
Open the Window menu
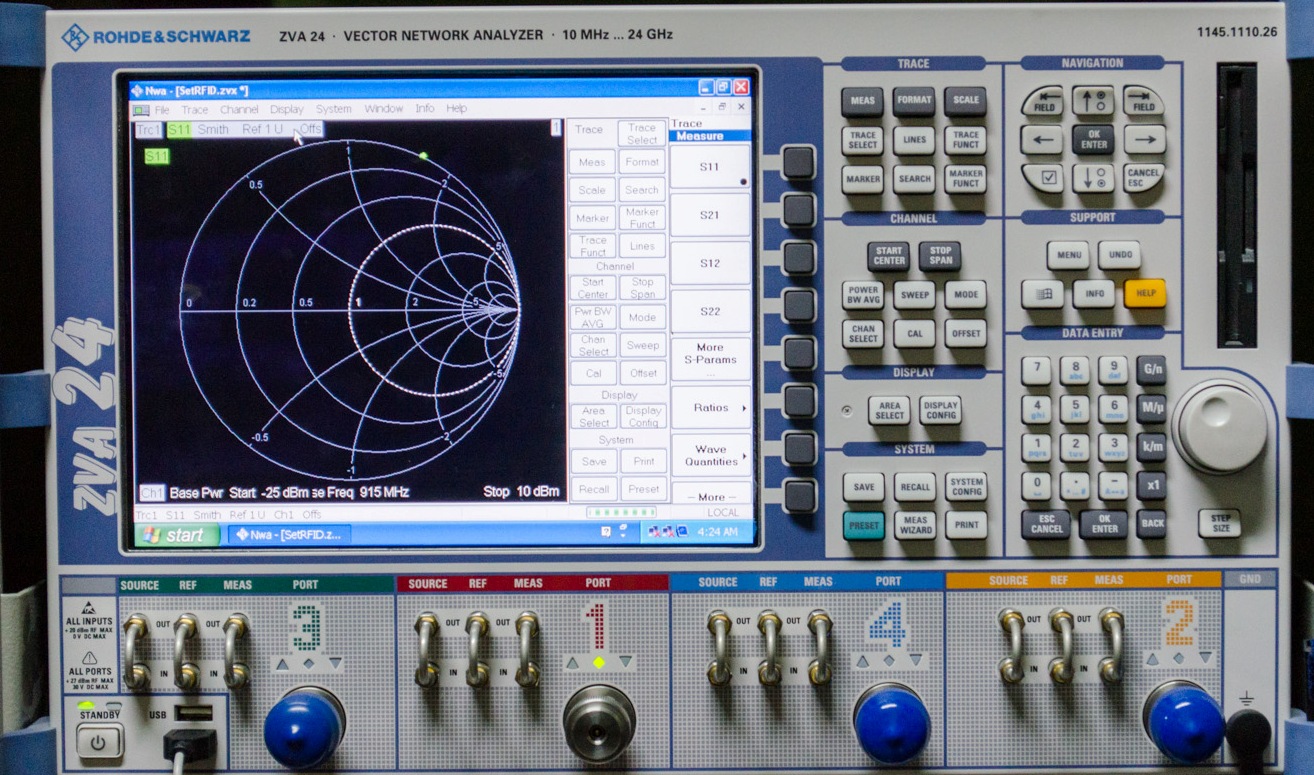click(384, 109)
